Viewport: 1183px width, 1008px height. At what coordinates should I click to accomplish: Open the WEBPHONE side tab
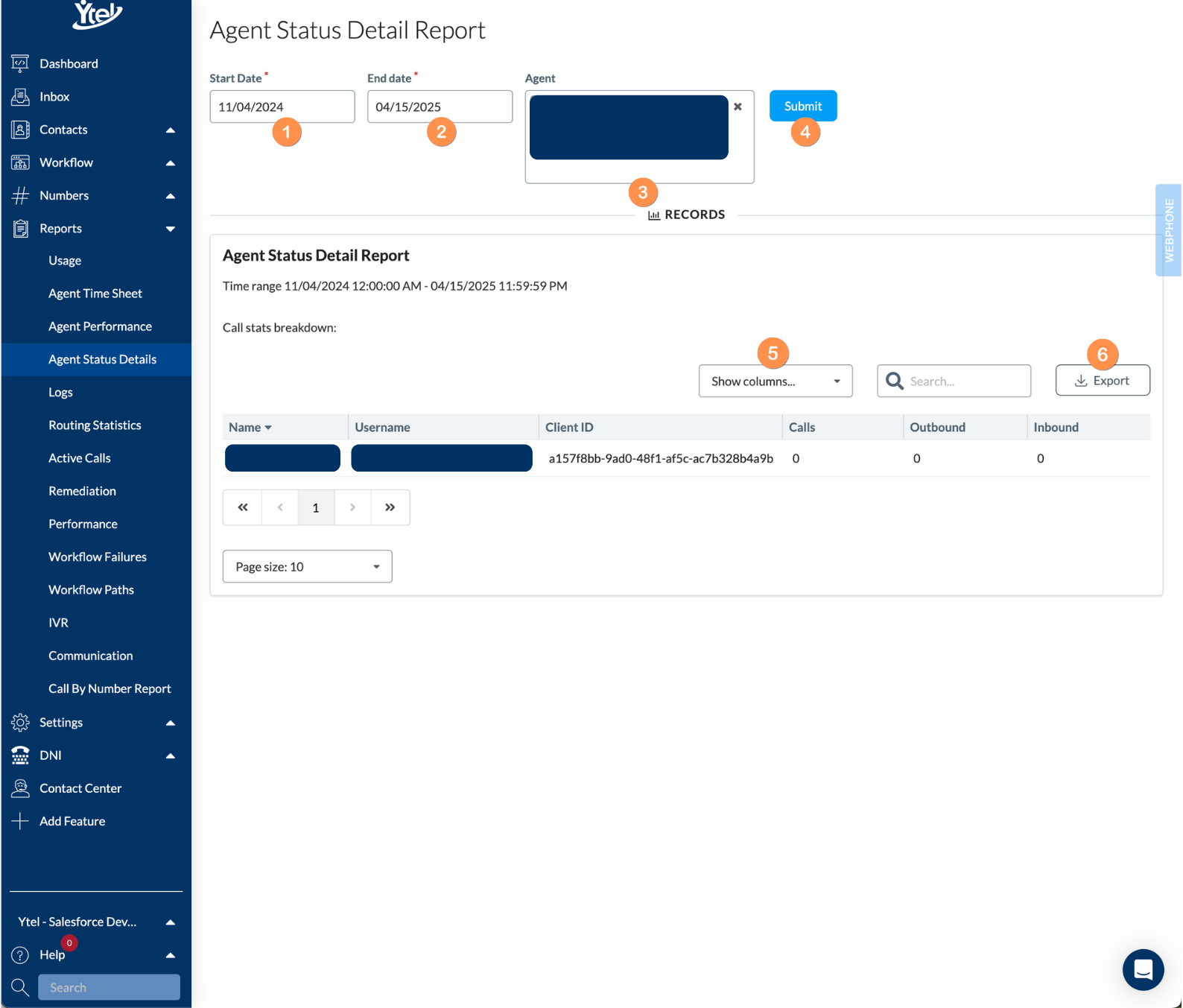1168,230
